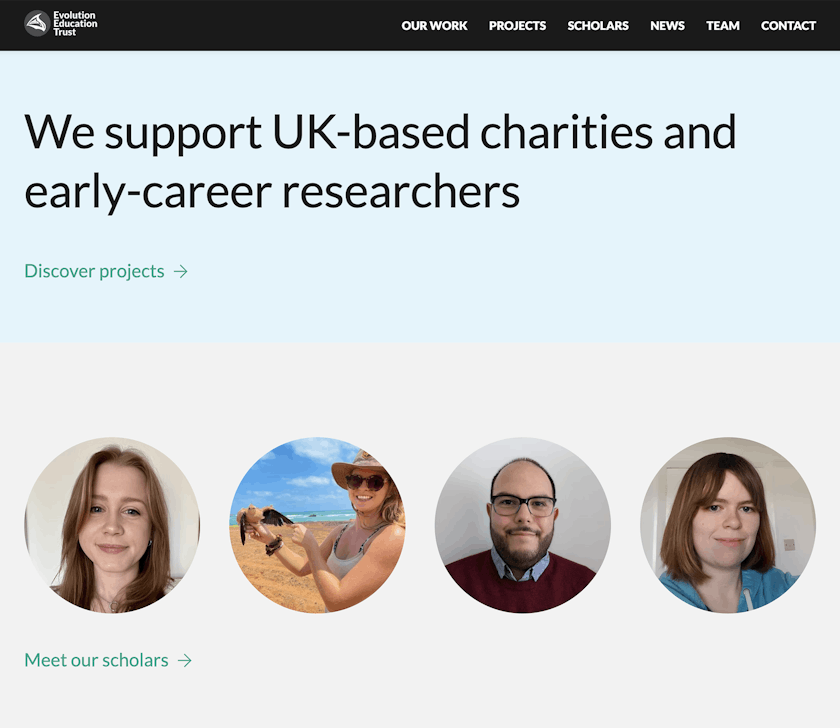Open the OUR WORK menu item
Image resolution: width=840 pixels, height=728 pixels.
(x=434, y=26)
